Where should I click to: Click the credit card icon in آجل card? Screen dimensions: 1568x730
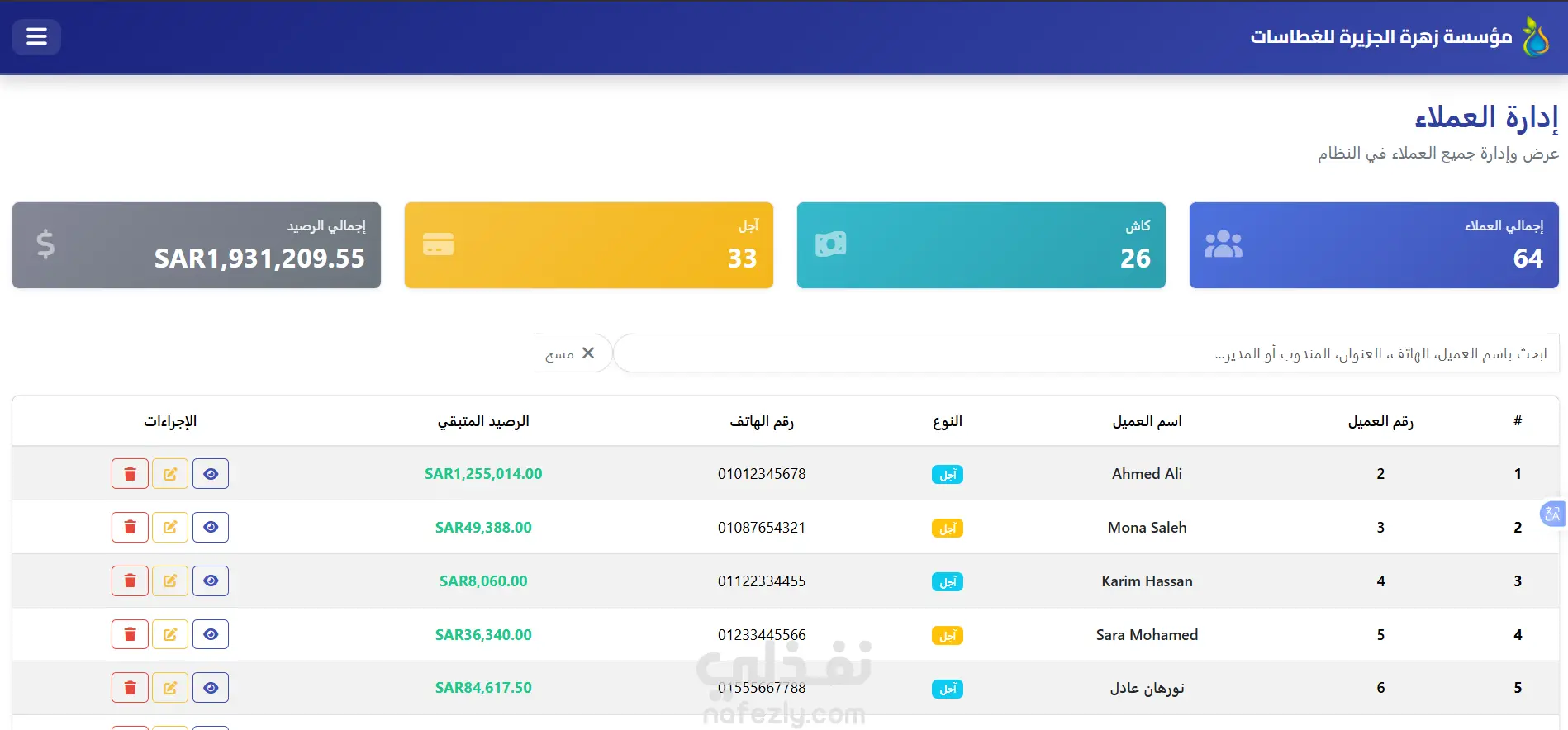tap(438, 244)
